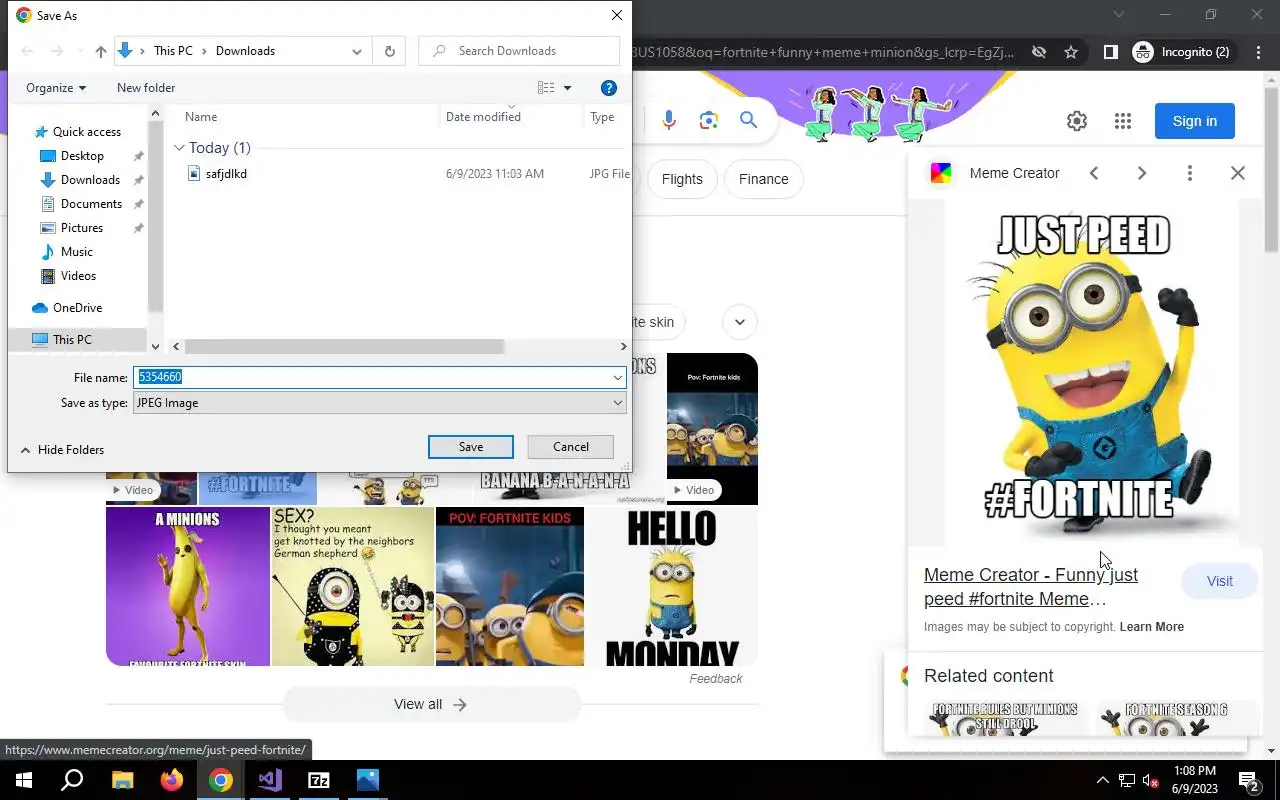Click Google Lens image search icon
This screenshot has width=1280, height=800.
pyautogui.click(x=709, y=121)
